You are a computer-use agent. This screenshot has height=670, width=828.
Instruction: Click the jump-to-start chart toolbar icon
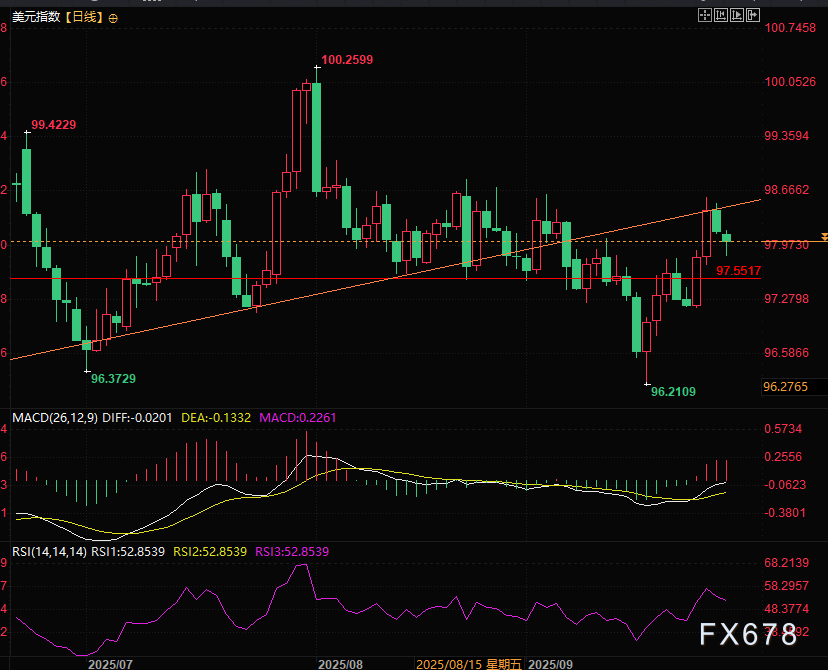point(720,15)
